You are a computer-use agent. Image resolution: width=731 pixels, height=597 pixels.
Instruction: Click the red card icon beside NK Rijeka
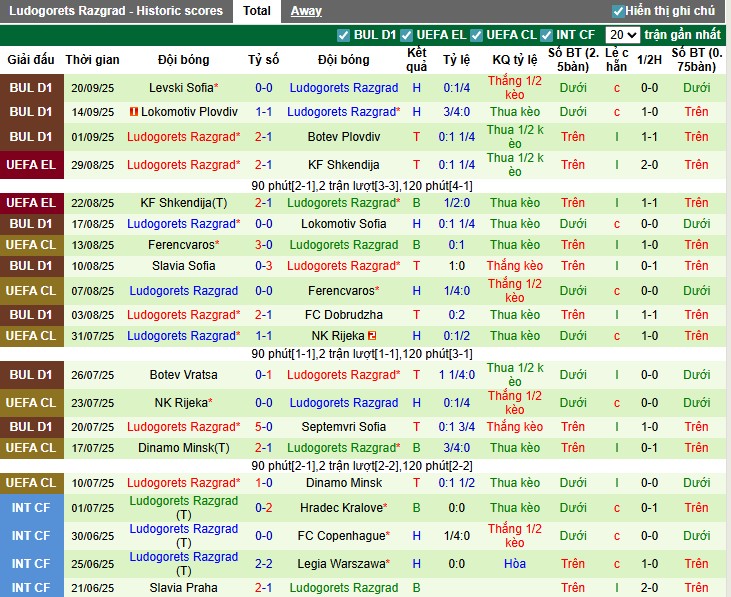pyautogui.click(x=372, y=336)
